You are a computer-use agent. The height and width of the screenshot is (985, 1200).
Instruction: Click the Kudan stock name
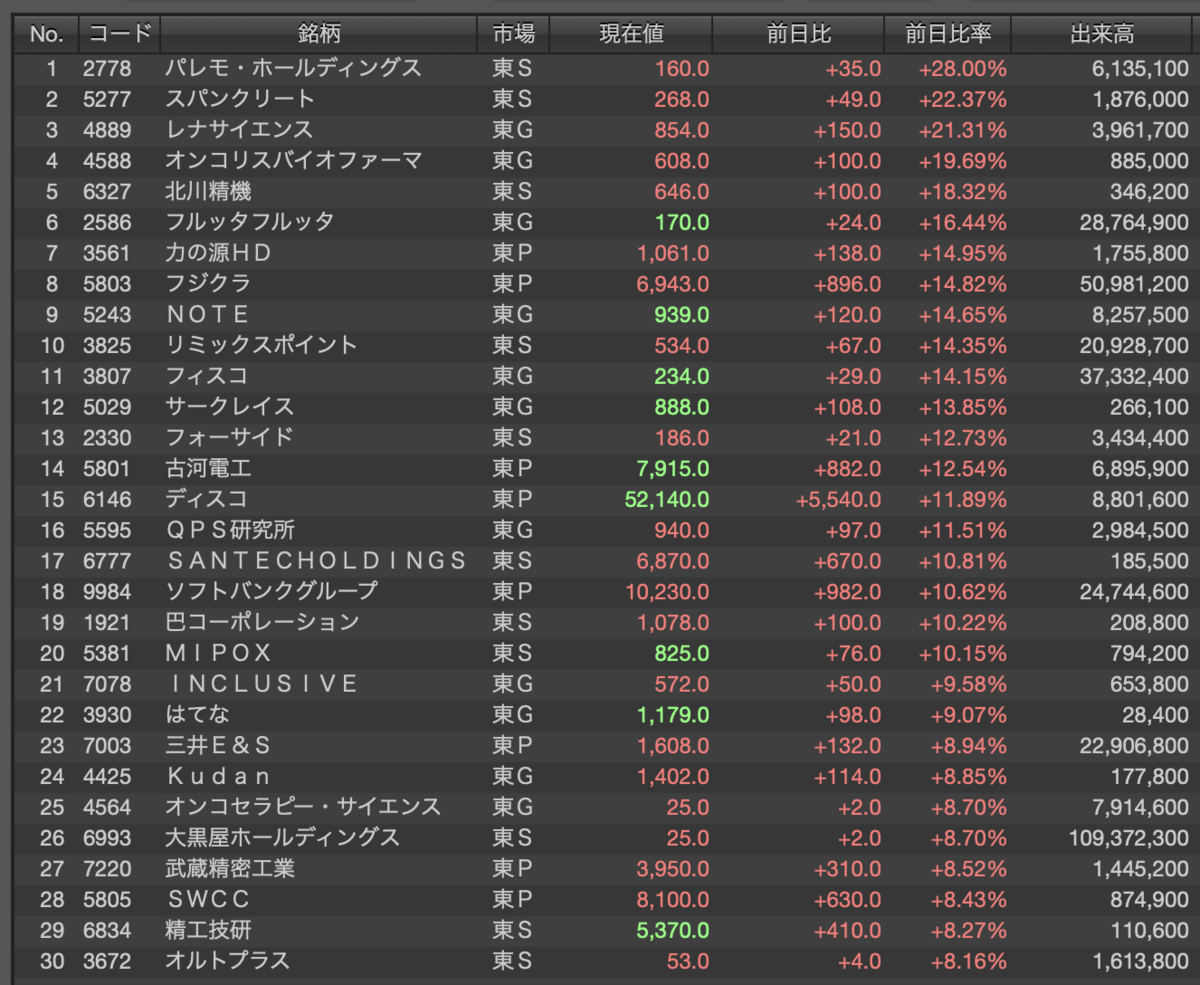pyautogui.click(x=218, y=776)
